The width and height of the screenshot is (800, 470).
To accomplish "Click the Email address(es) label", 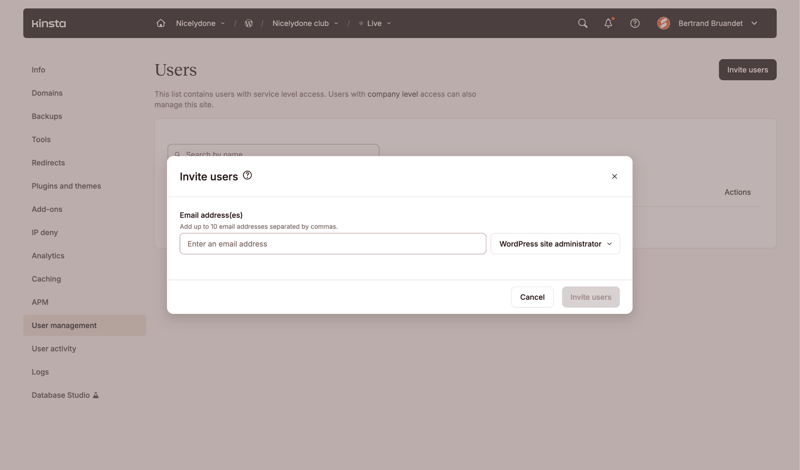I will tap(211, 215).
